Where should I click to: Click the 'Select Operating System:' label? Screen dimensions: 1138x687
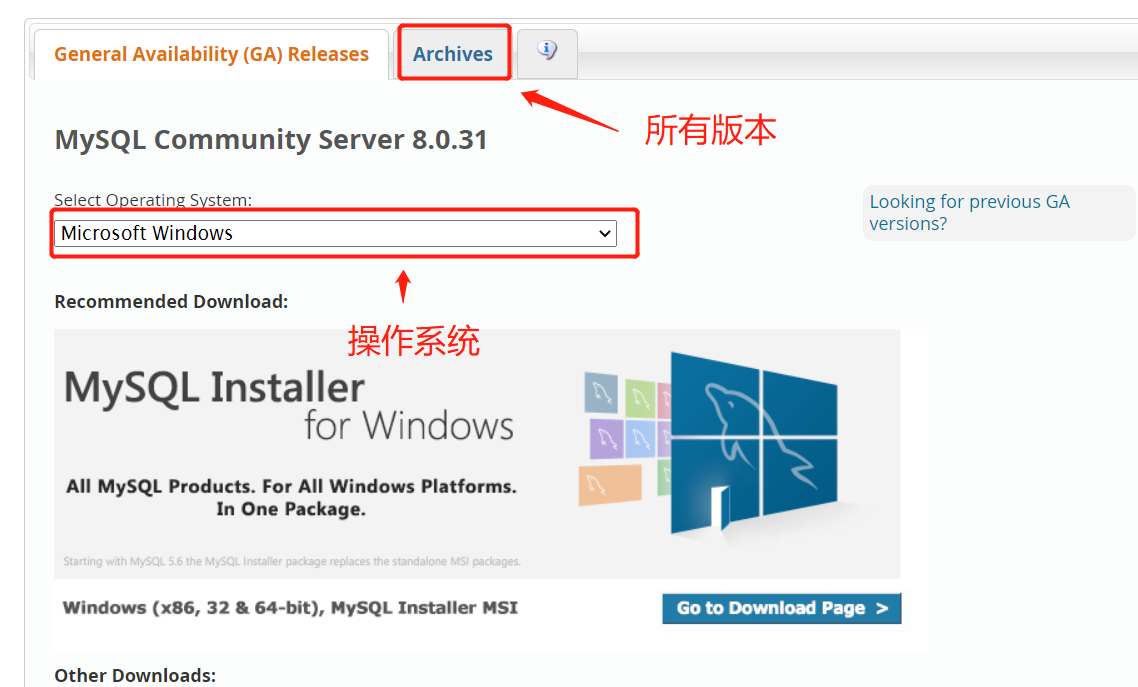coord(153,199)
